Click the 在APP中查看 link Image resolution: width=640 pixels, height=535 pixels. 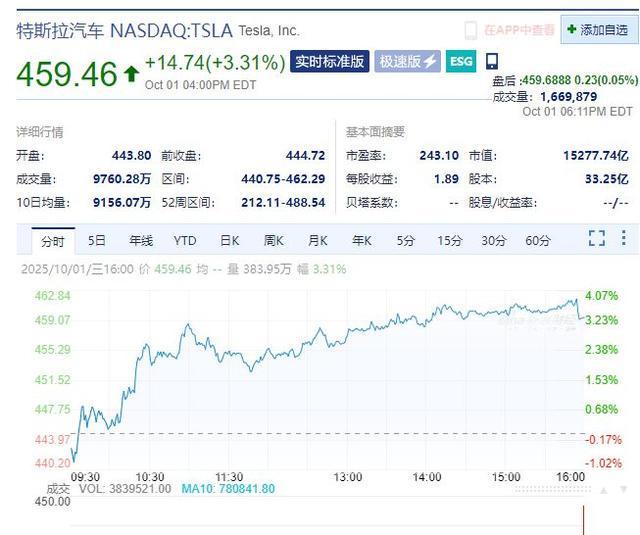(x=518, y=30)
